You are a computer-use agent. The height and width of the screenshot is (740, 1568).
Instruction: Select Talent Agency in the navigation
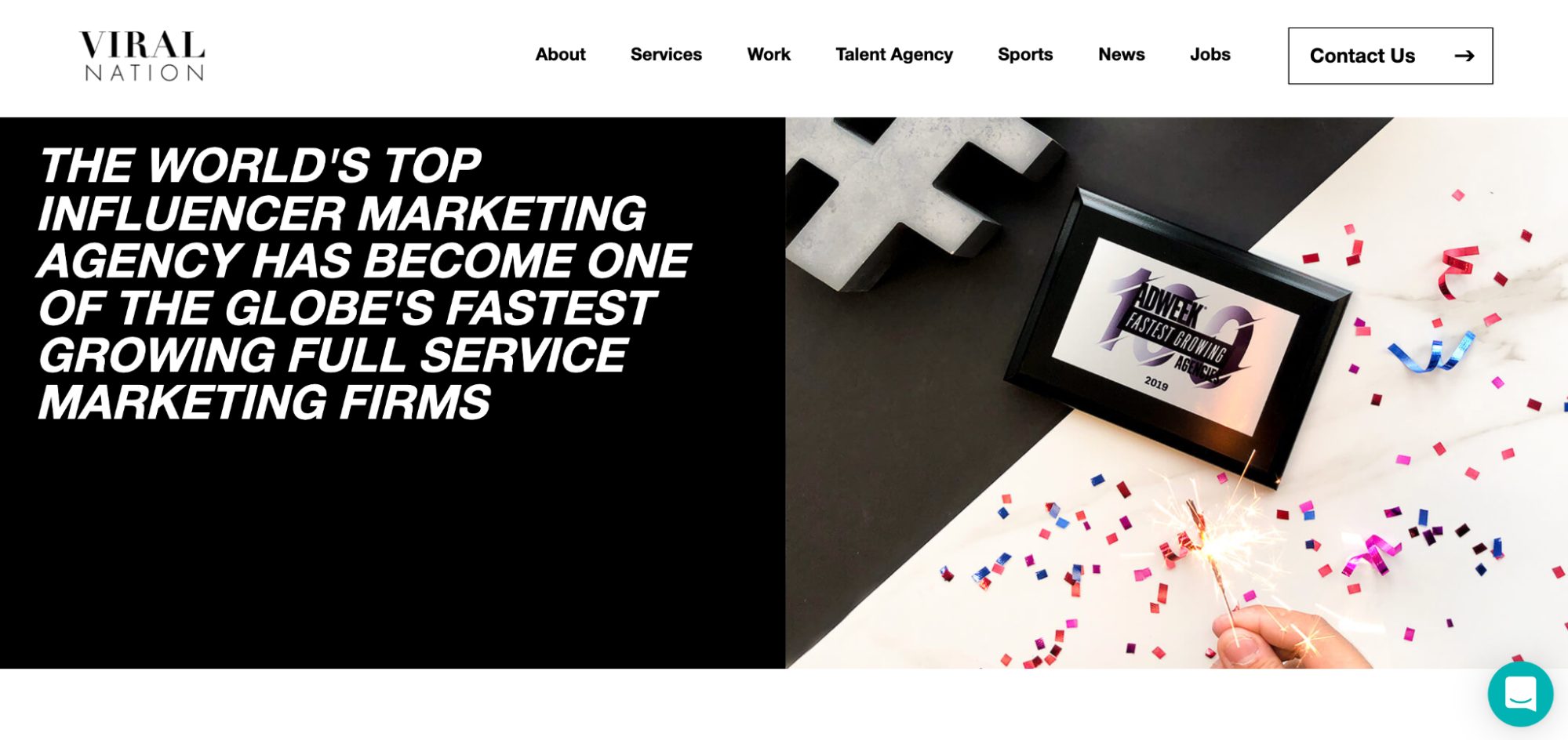point(894,55)
